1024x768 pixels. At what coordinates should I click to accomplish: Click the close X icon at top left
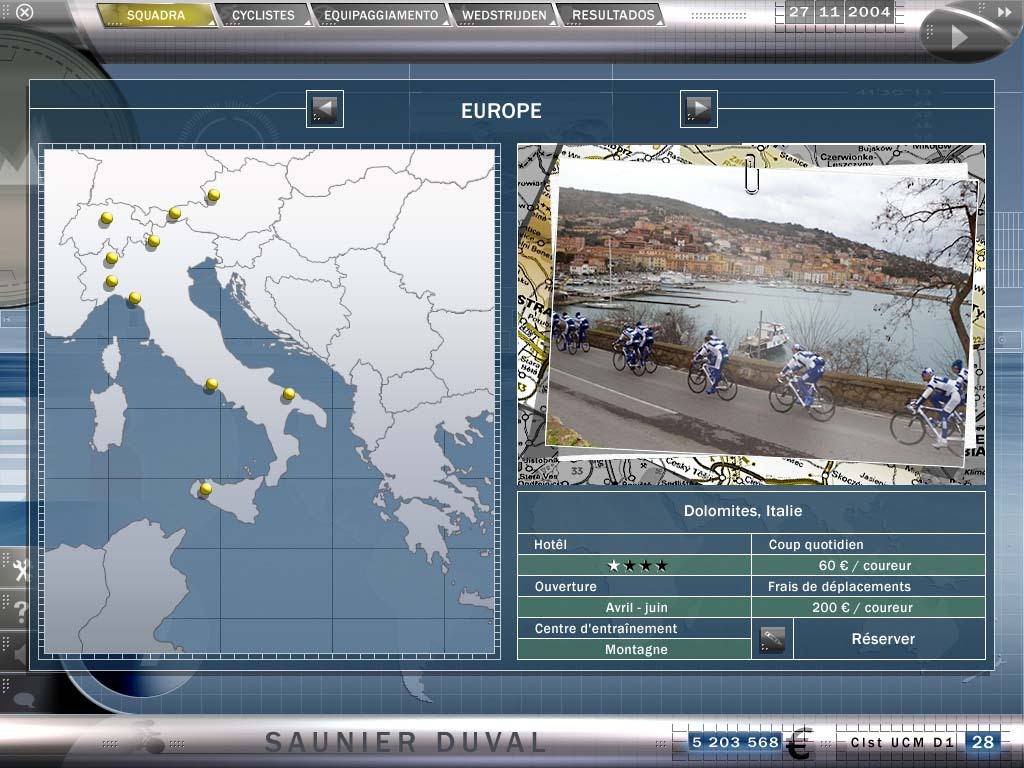(25, 12)
